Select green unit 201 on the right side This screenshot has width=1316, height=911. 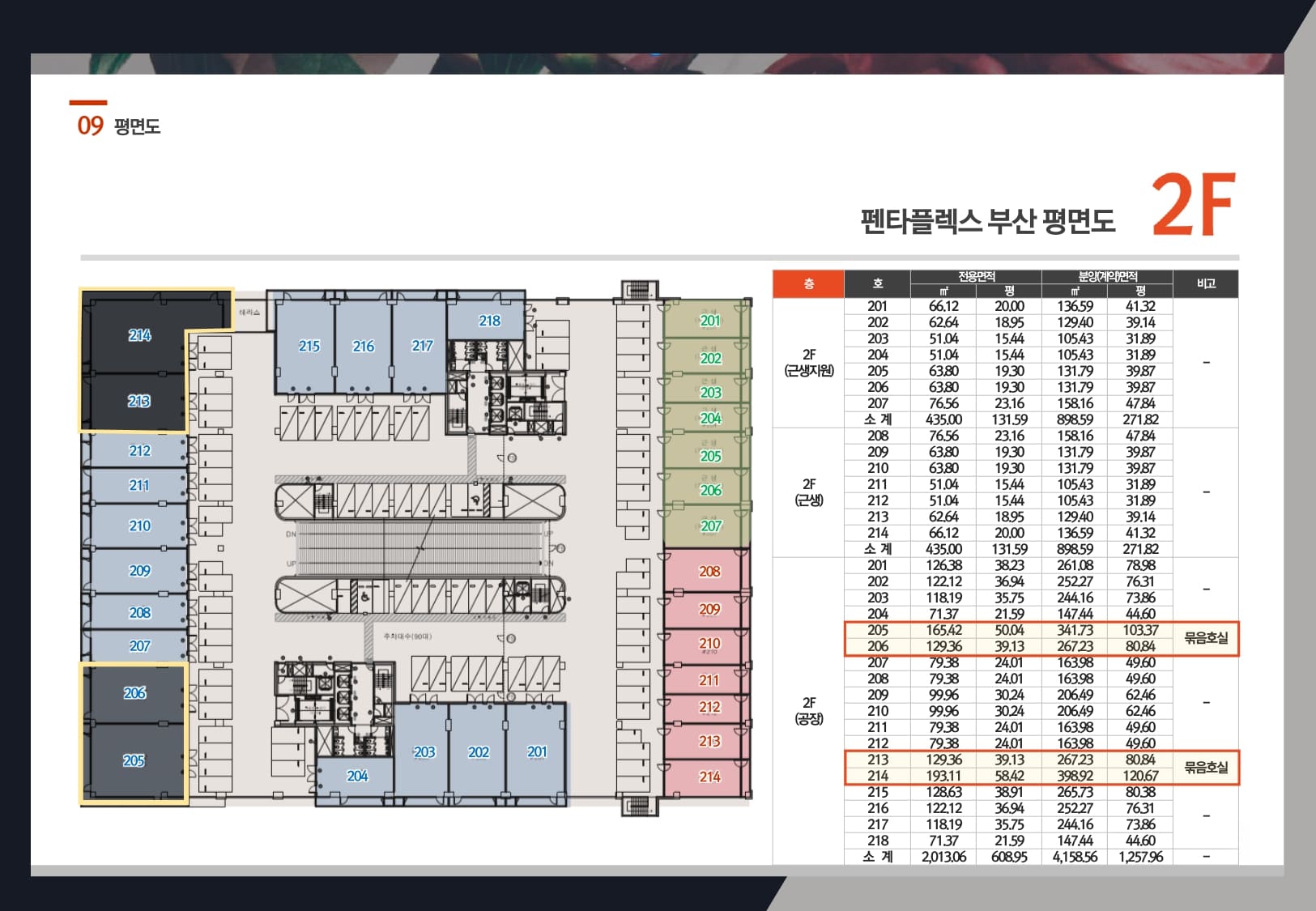[x=710, y=321]
